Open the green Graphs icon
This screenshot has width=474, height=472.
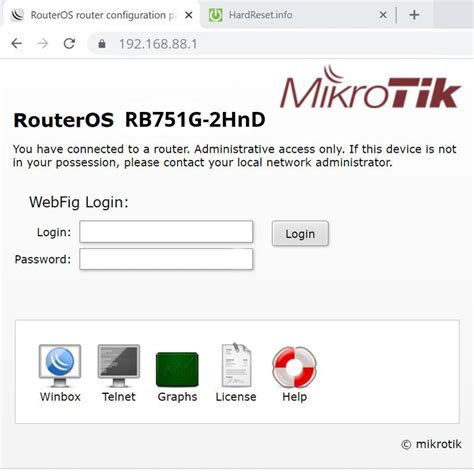(x=177, y=369)
